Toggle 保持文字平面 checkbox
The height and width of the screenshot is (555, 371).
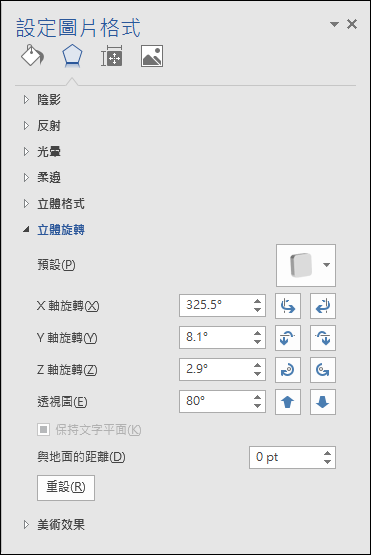43,430
